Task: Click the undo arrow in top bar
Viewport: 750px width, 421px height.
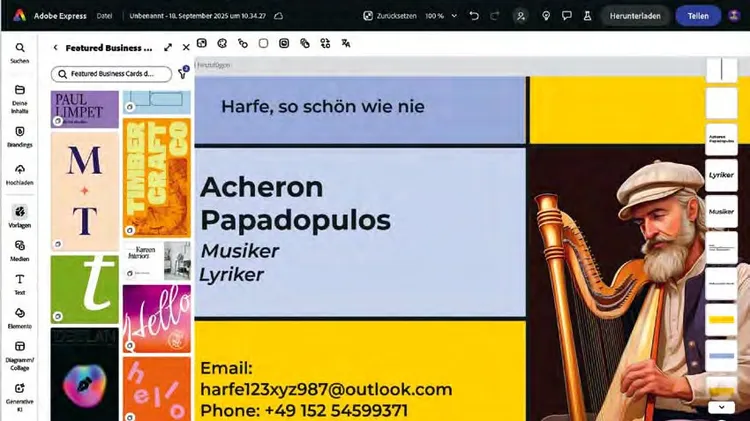Action: 474,16
